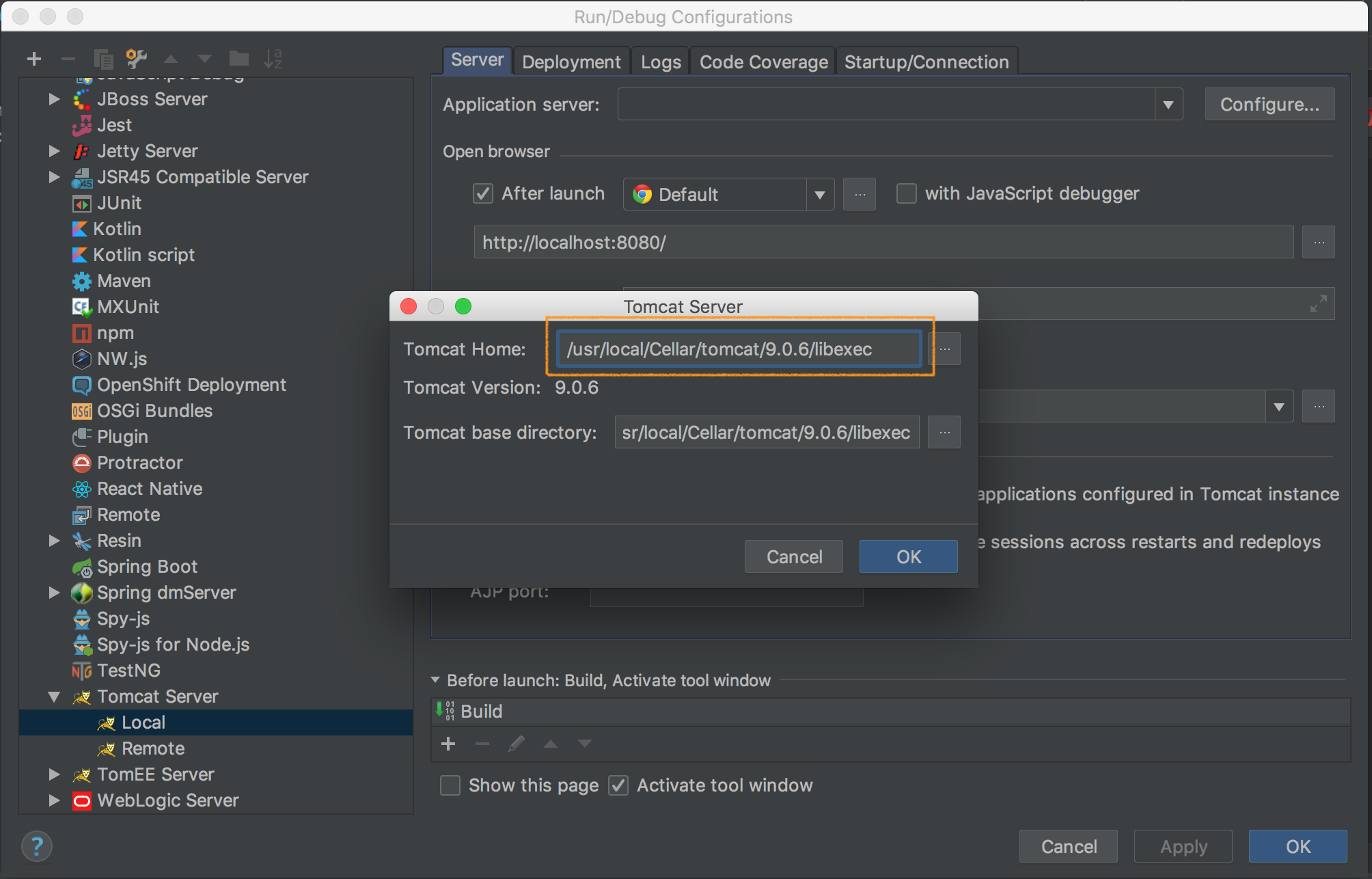Select Spring Boot configuration type

146,567
